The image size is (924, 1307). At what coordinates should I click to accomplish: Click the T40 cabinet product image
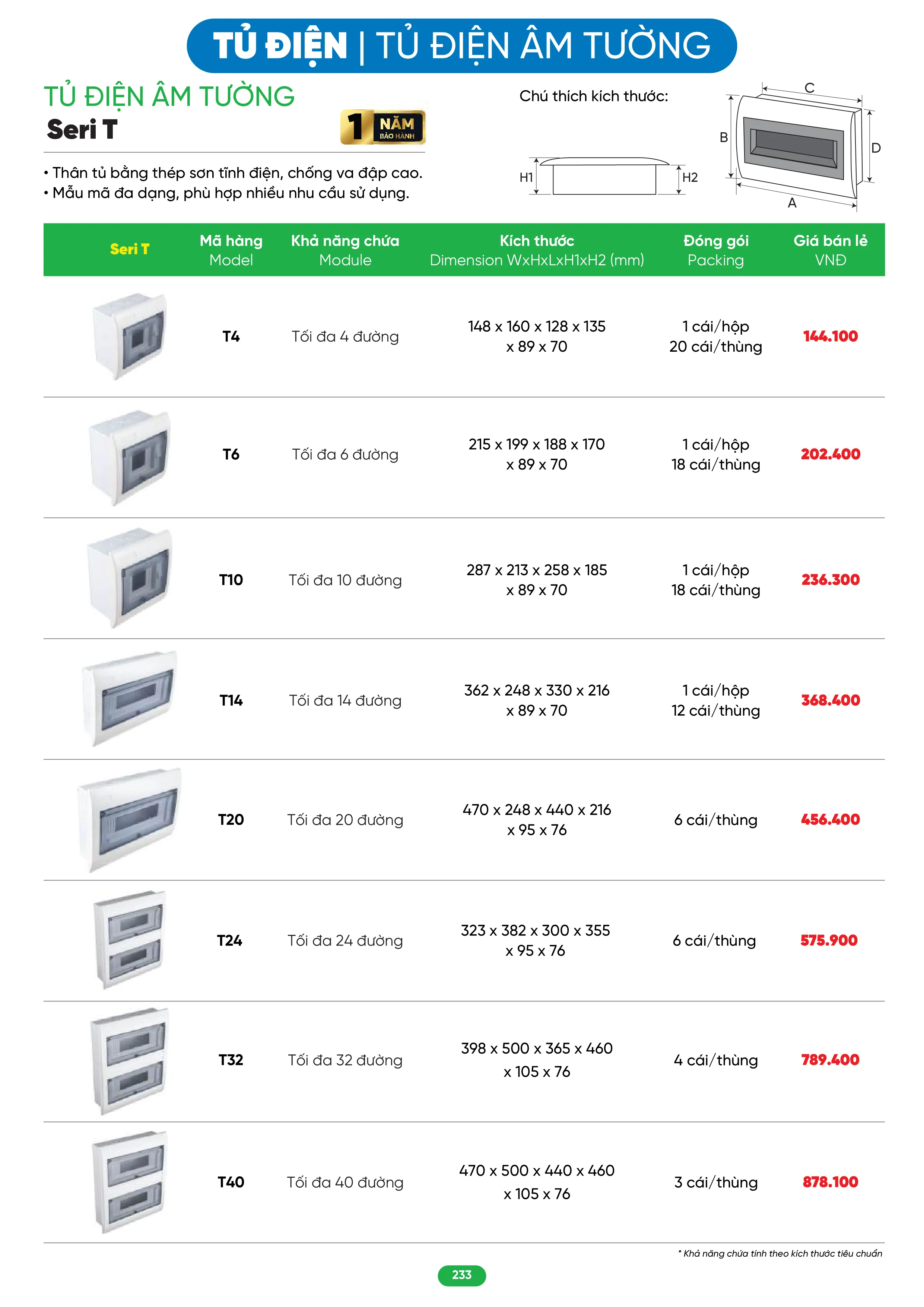[x=129, y=1182]
